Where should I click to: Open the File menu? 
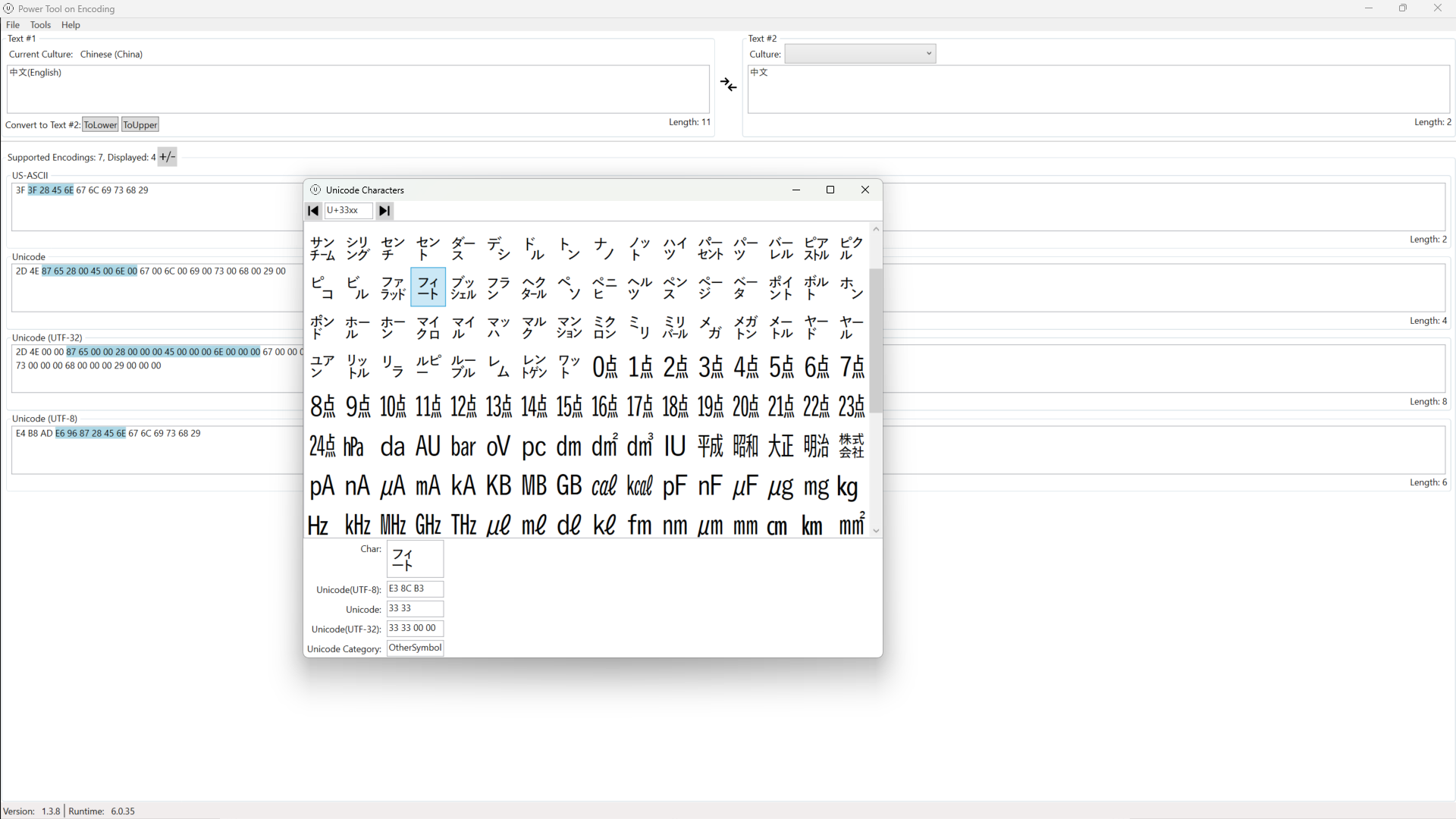[x=13, y=25]
